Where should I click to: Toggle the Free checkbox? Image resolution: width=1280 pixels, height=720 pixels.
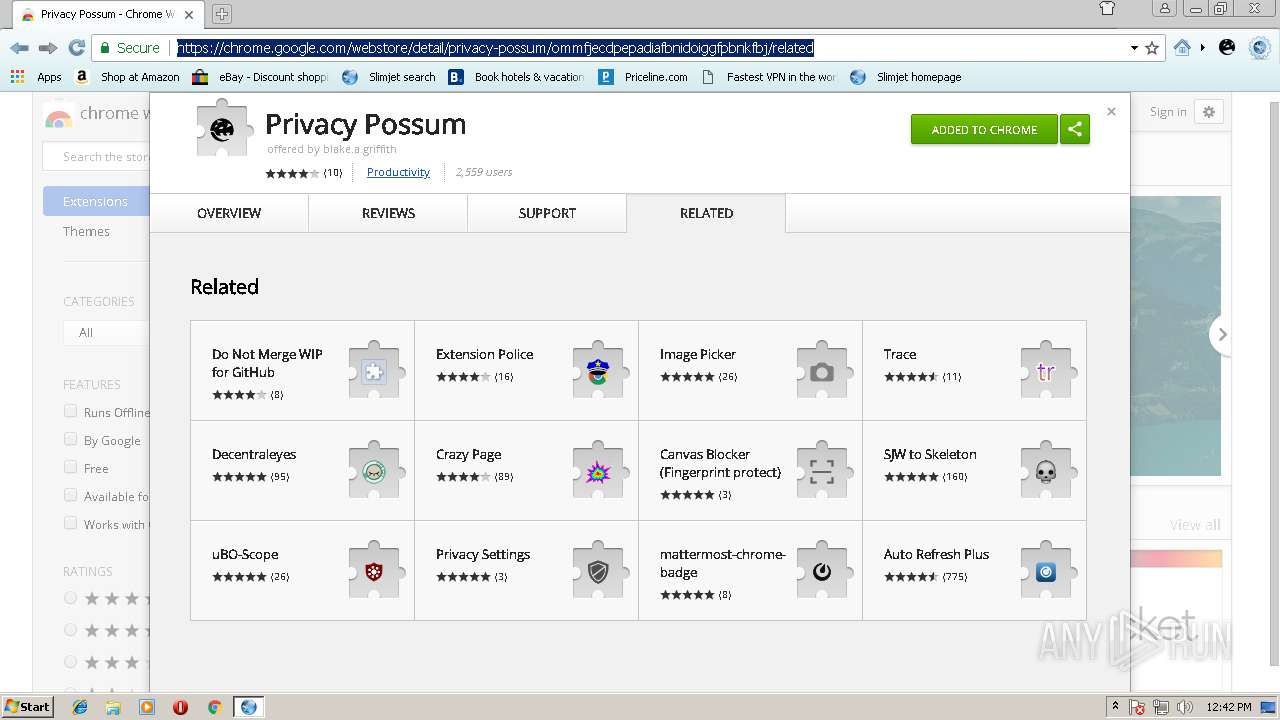coord(70,467)
